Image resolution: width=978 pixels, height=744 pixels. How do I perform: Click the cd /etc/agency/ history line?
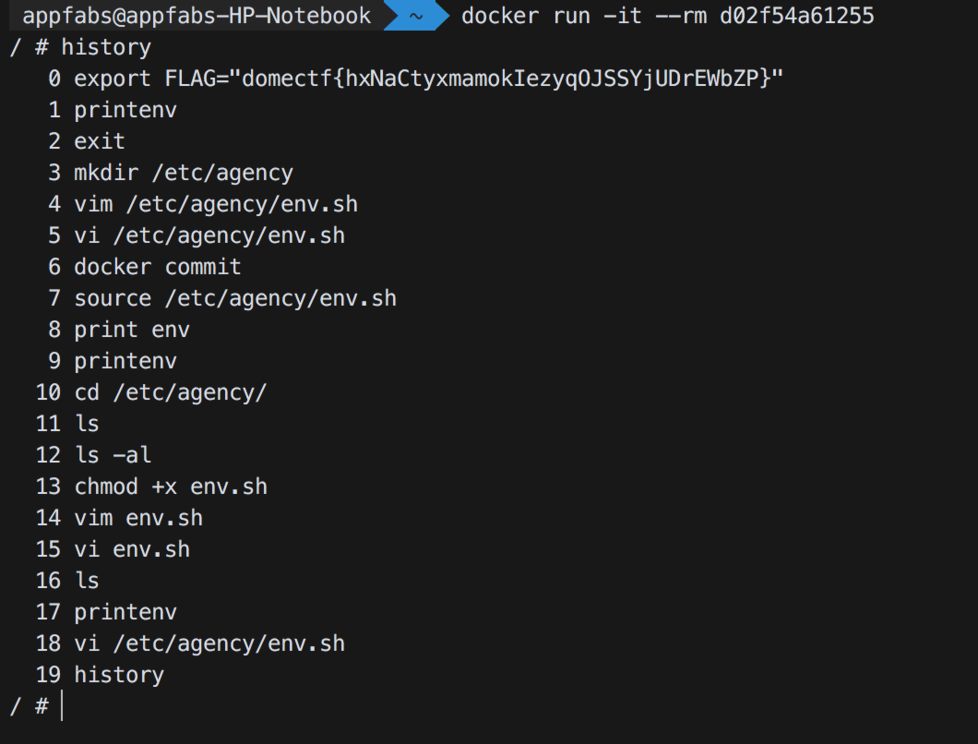click(170, 392)
